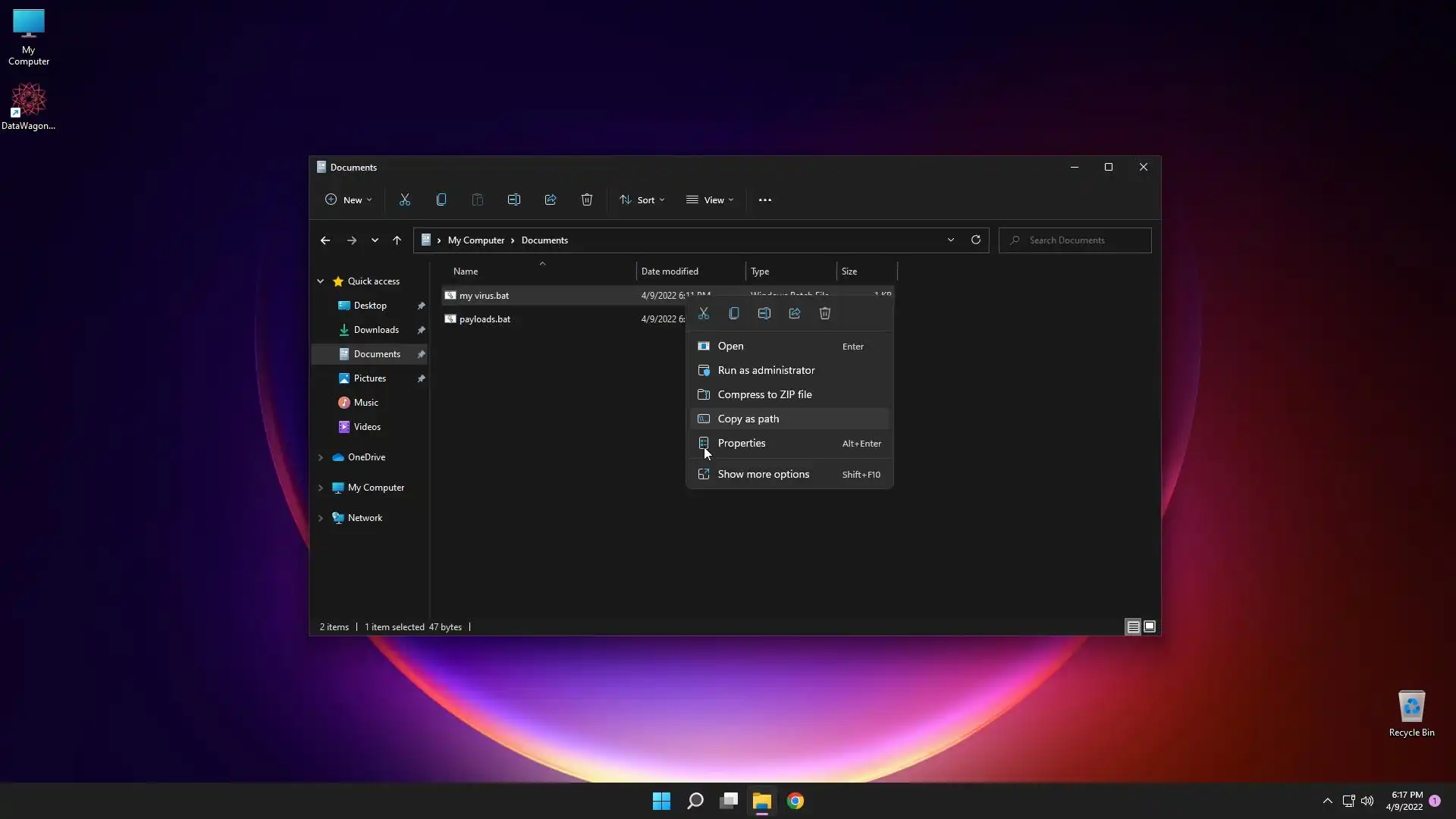Open the Sort dropdown

click(642, 200)
